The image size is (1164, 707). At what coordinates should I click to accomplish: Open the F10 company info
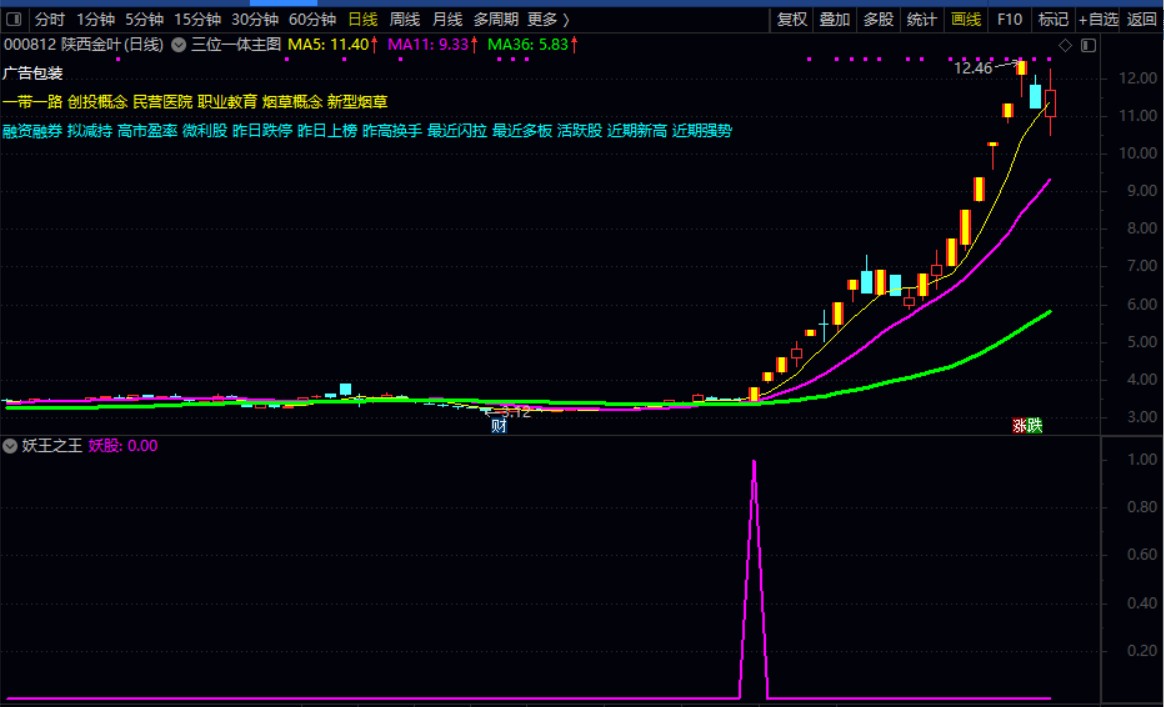pos(1009,19)
